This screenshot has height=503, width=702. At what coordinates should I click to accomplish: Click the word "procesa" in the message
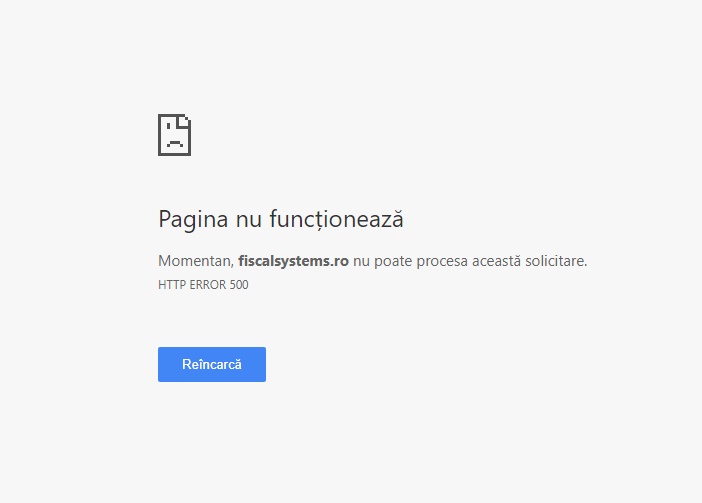click(x=442, y=261)
